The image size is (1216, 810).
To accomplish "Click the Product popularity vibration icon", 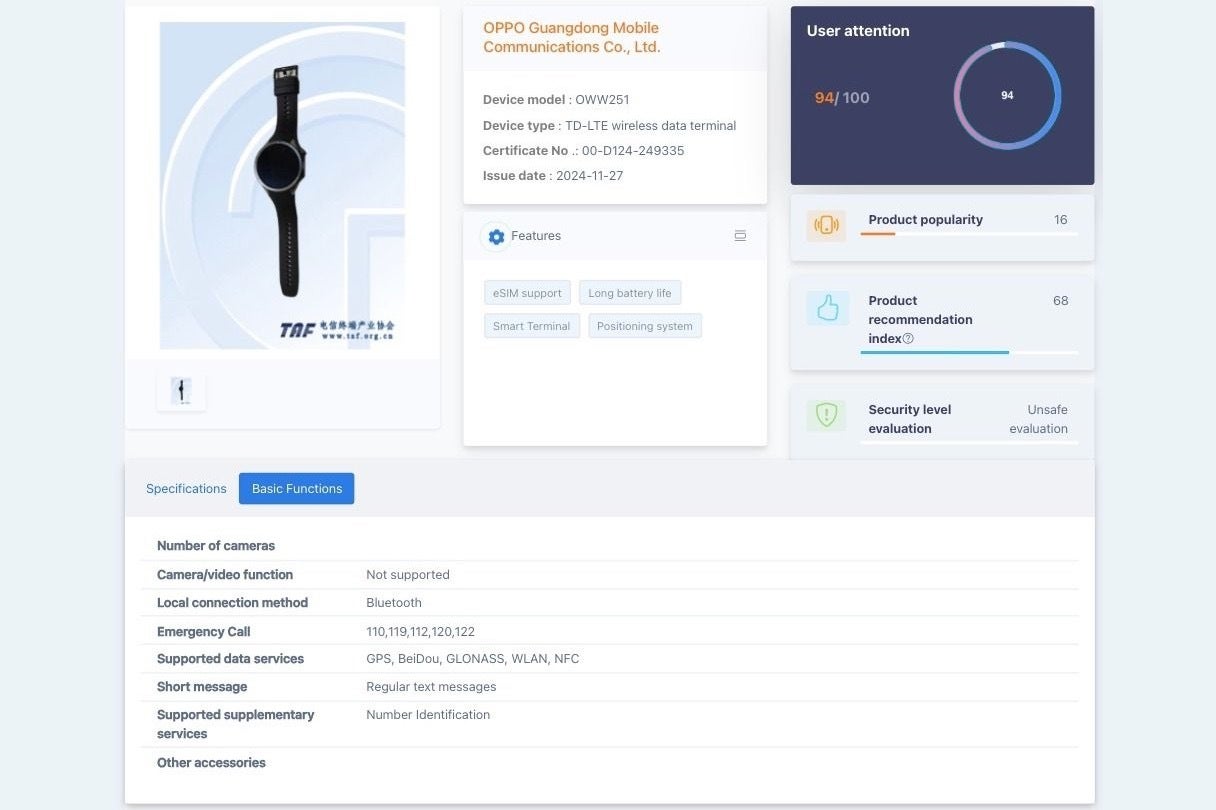I will pos(826,225).
